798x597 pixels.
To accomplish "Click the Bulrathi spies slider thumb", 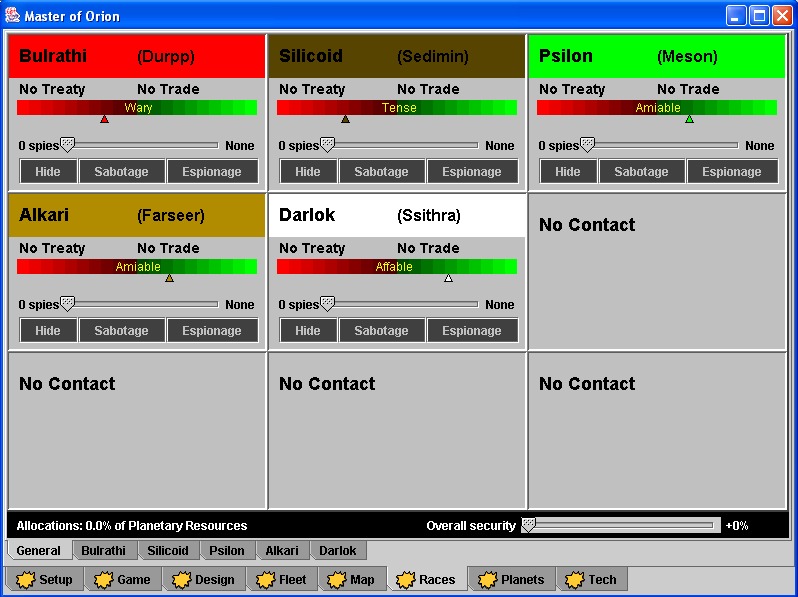I will 67,144.
